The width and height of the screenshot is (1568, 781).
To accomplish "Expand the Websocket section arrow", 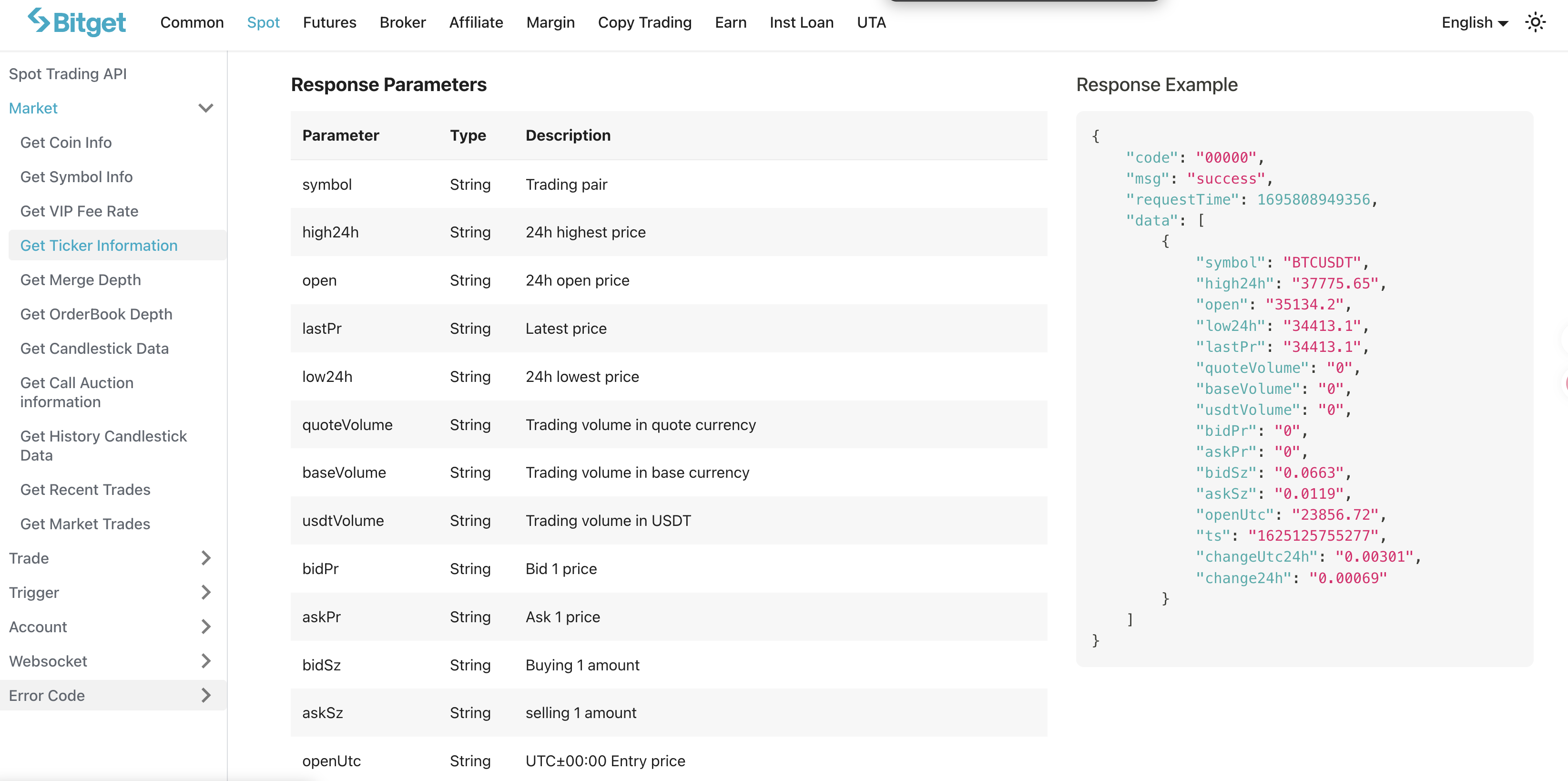I will (206, 660).
